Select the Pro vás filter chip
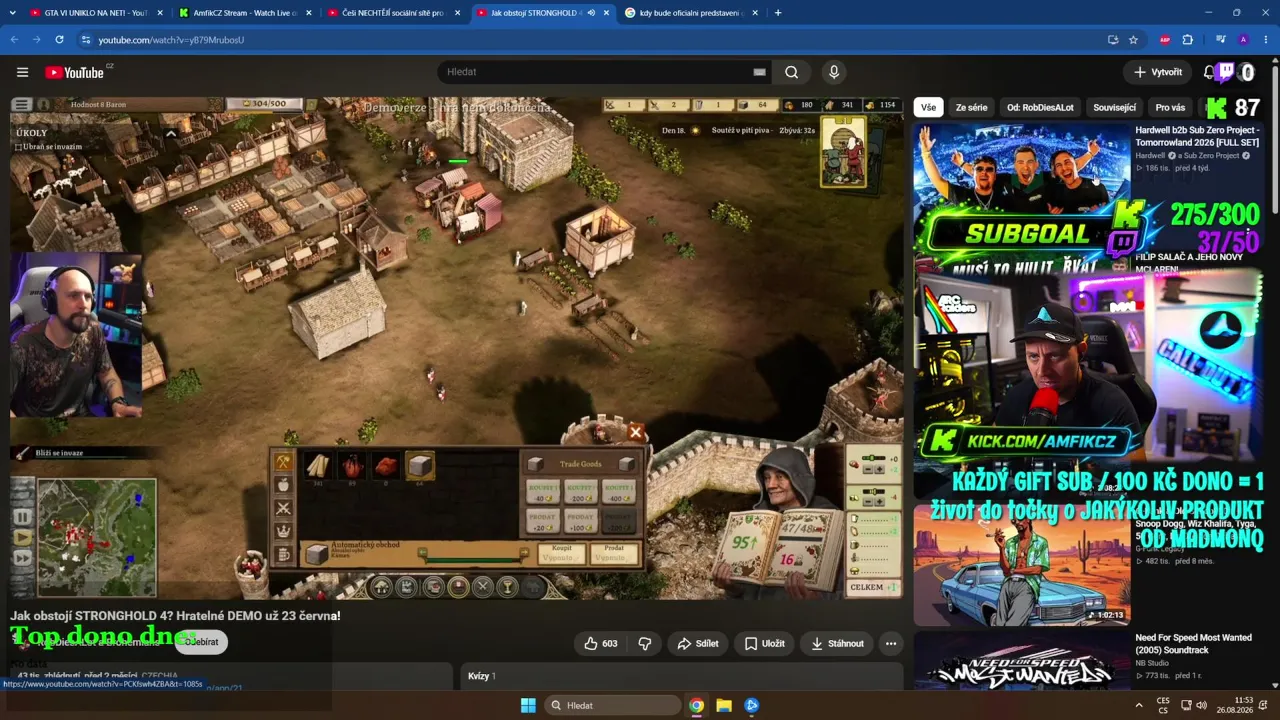The image size is (1280, 720). coord(1170,107)
